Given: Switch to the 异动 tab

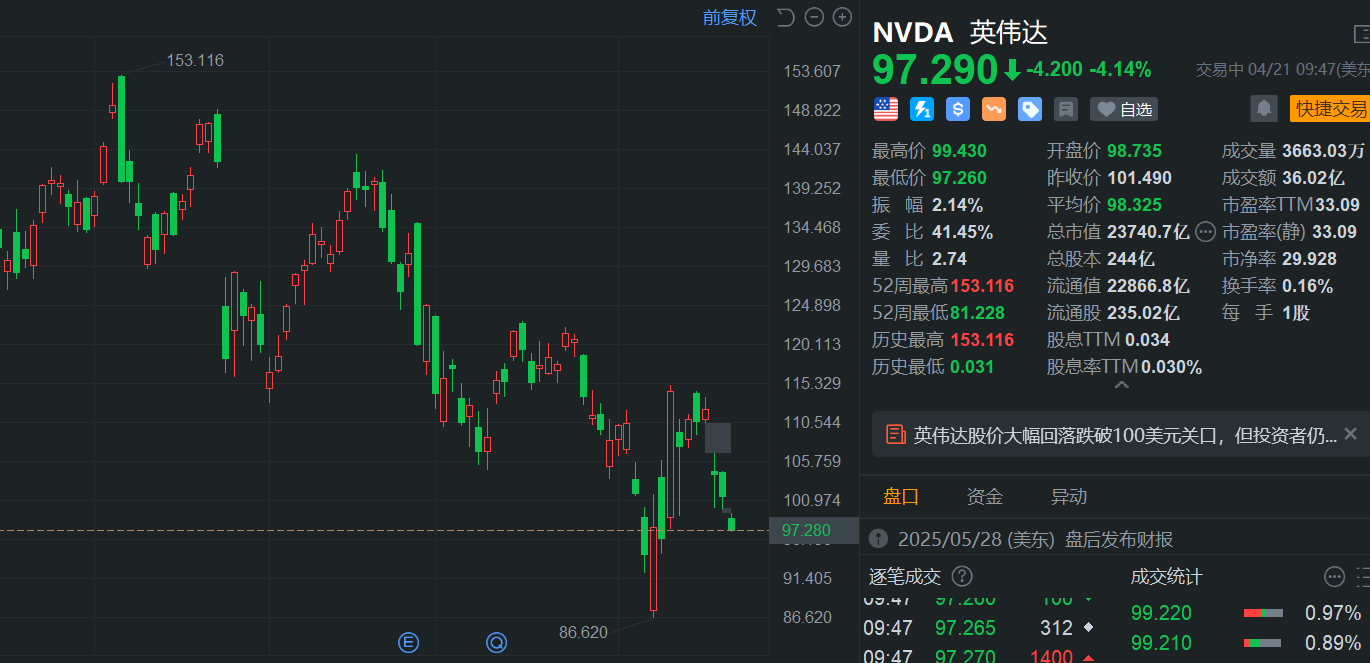Looking at the screenshot, I should coord(1068,496).
